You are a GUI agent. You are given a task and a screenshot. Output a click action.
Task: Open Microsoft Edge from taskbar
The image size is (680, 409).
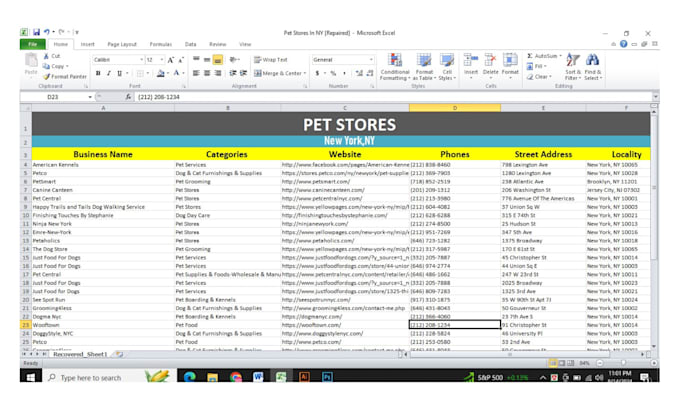[190, 377]
